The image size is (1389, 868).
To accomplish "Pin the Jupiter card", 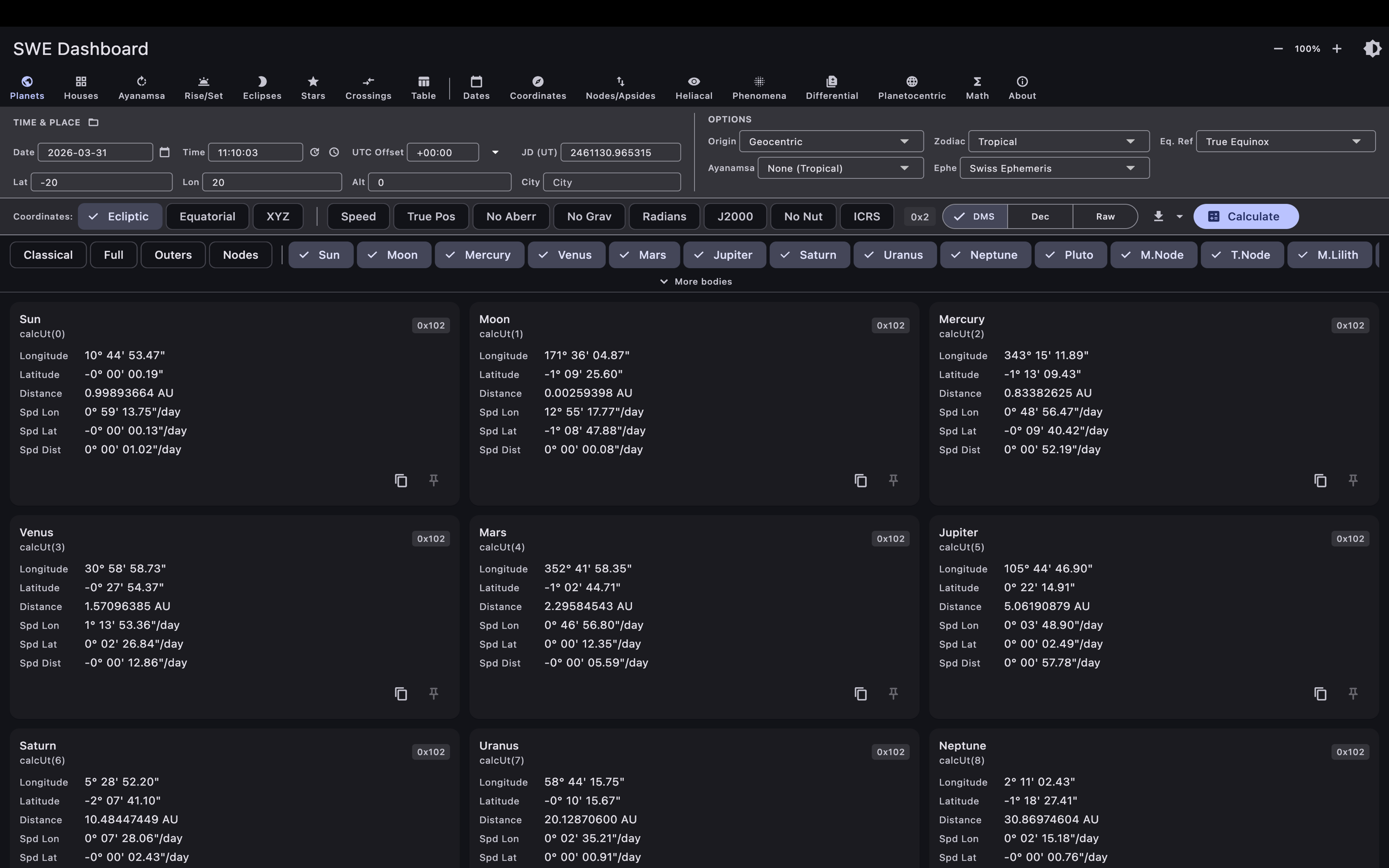I will pyautogui.click(x=1353, y=693).
